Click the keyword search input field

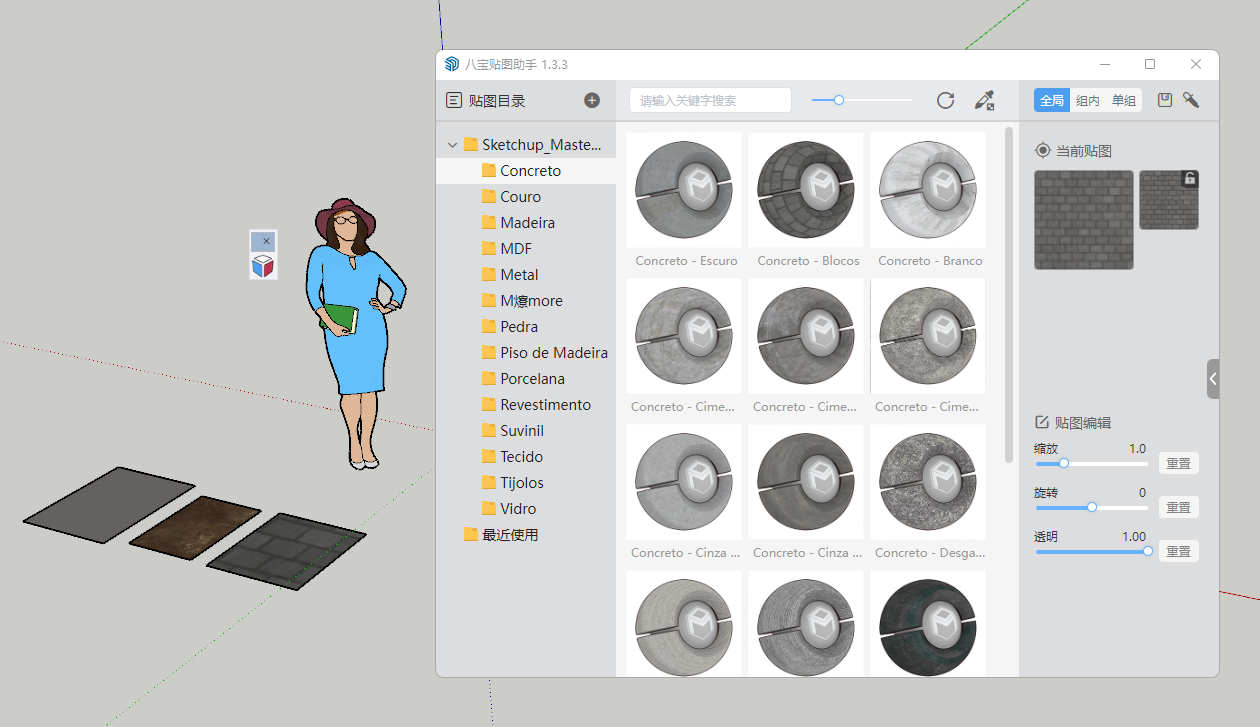click(710, 100)
